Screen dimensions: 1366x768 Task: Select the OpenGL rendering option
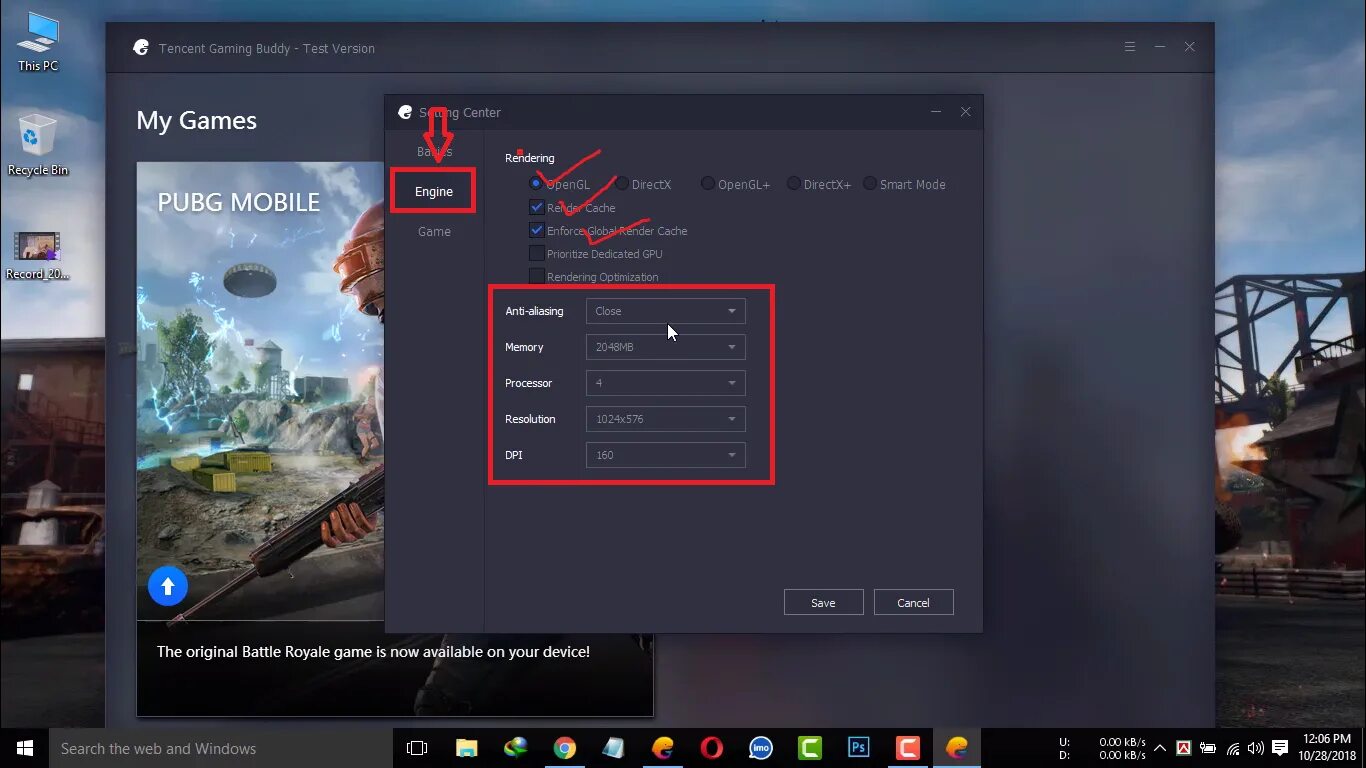tap(537, 184)
